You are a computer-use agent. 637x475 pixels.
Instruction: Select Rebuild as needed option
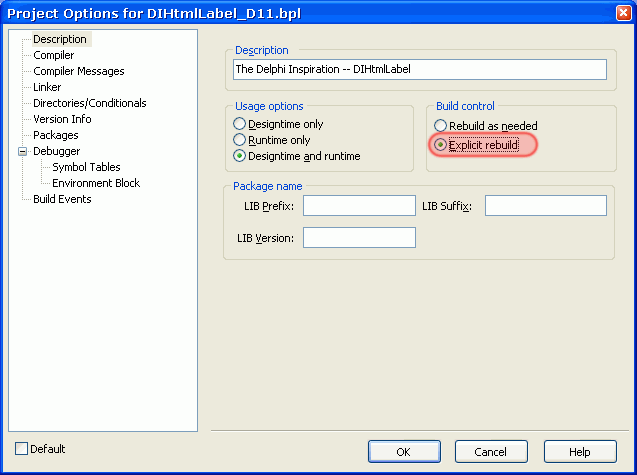440,126
